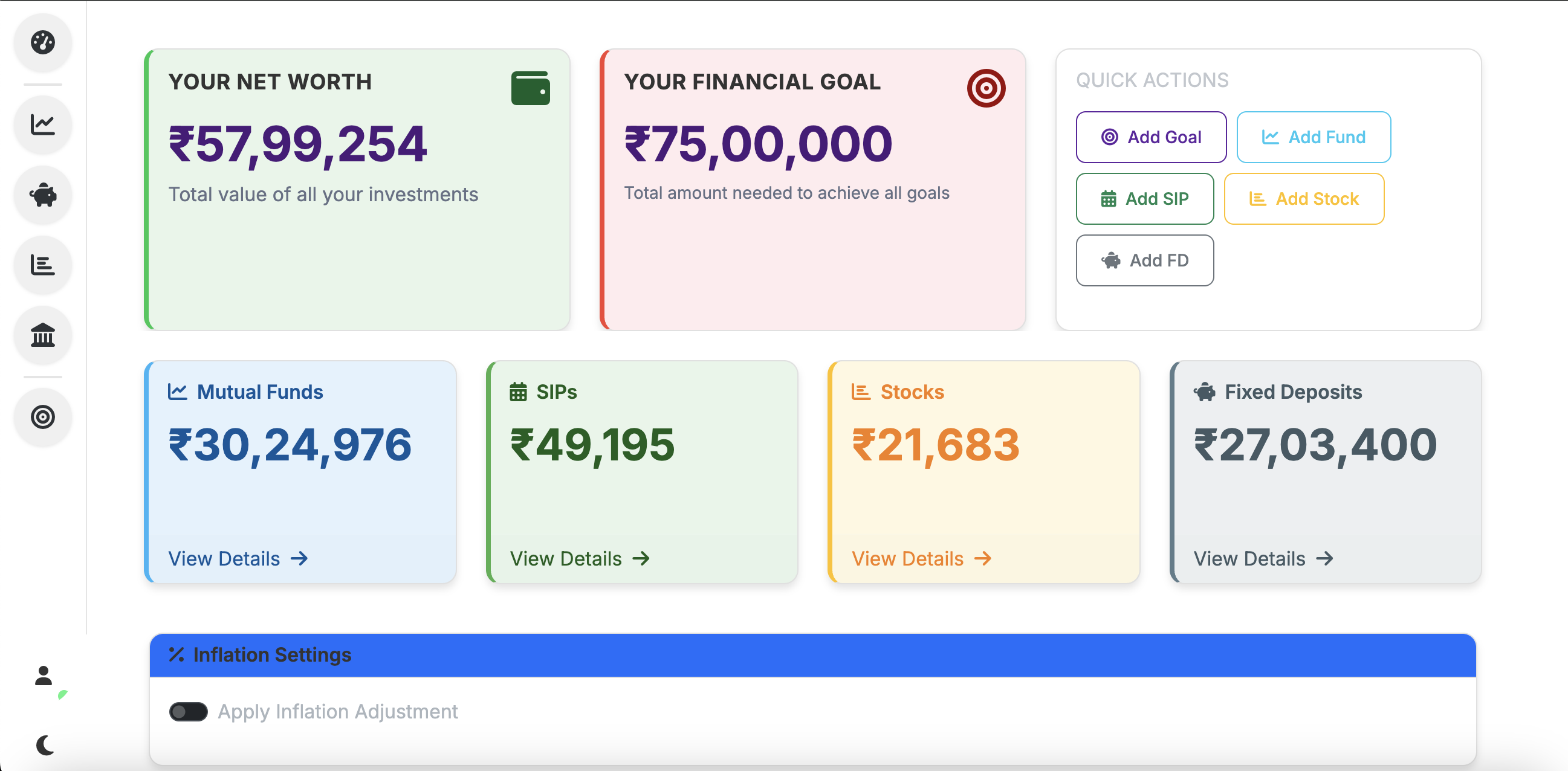Click the YOUR NET WORTH heading
Screen dimensions: 1568x771
(270, 82)
